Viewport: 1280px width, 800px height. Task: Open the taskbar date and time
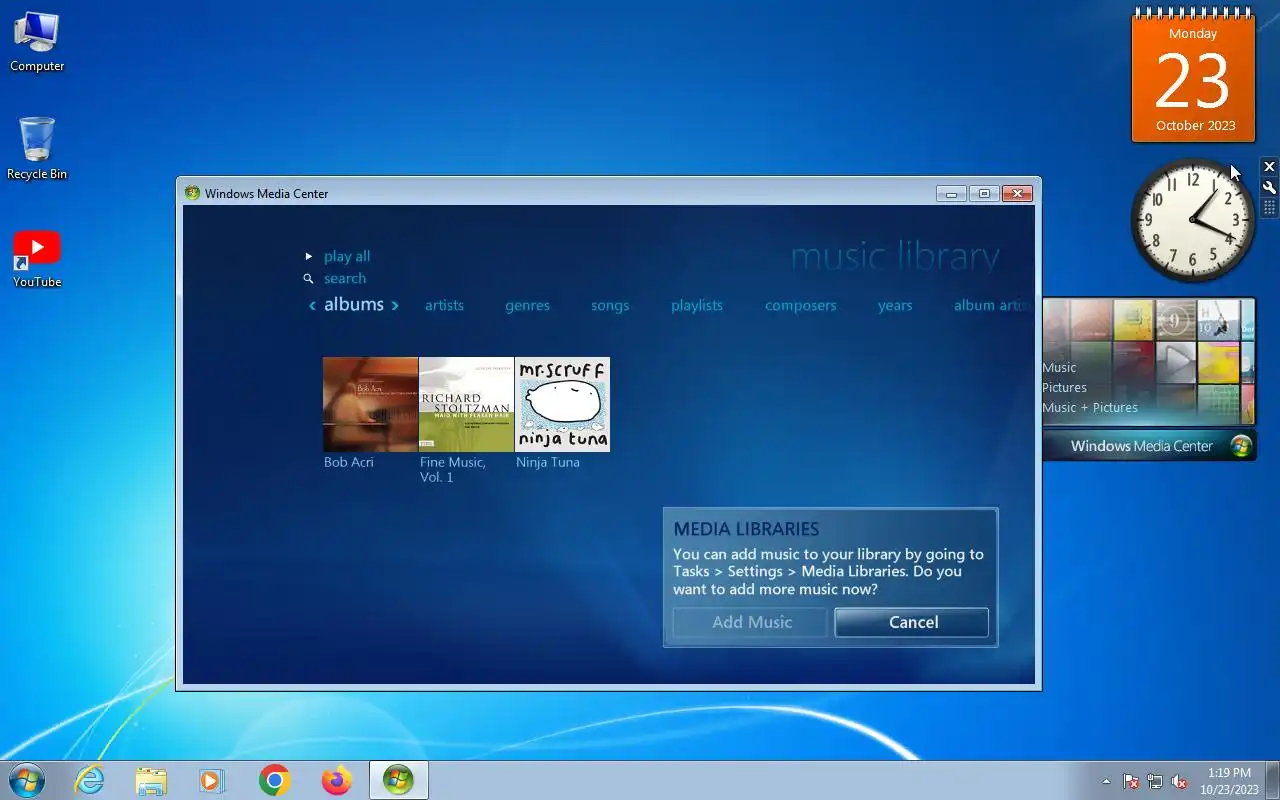pyautogui.click(x=1229, y=781)
